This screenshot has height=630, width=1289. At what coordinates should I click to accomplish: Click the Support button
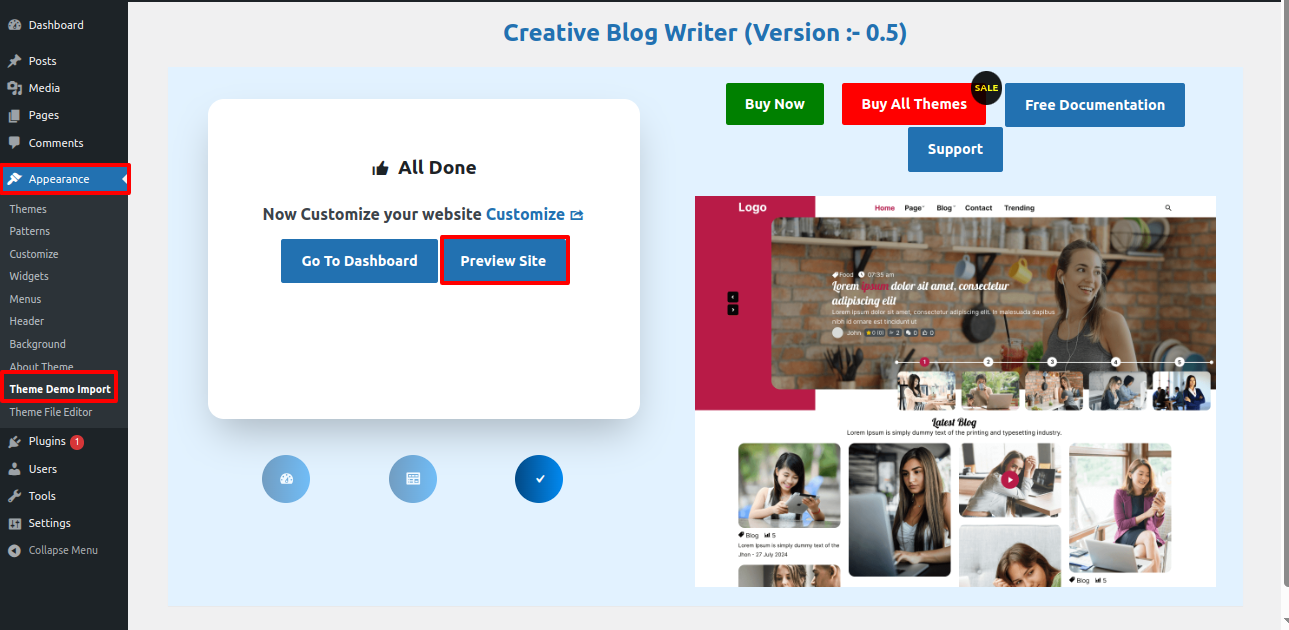(955, 150)
